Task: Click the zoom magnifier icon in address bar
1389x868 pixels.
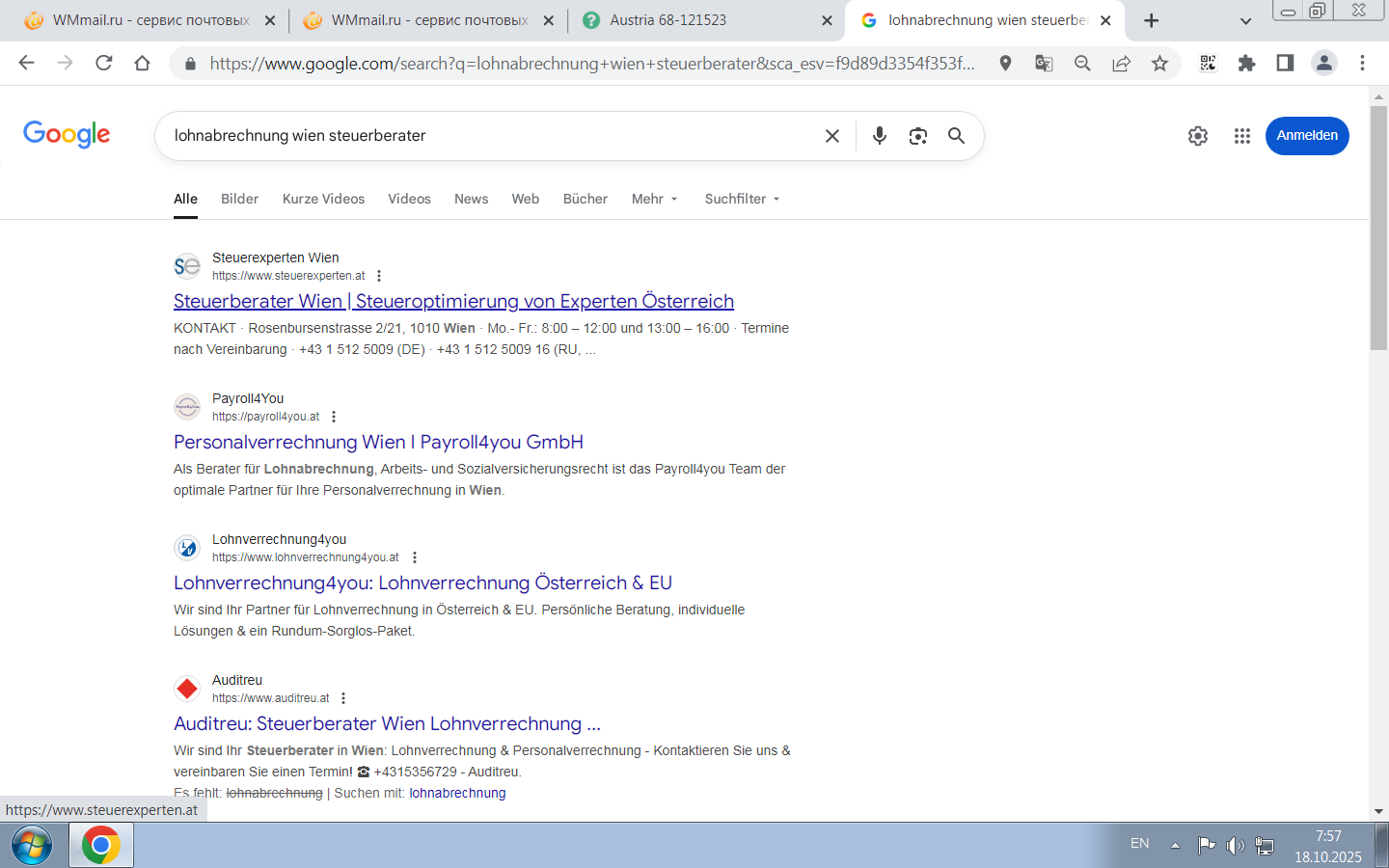Action: click(1082, 63)
